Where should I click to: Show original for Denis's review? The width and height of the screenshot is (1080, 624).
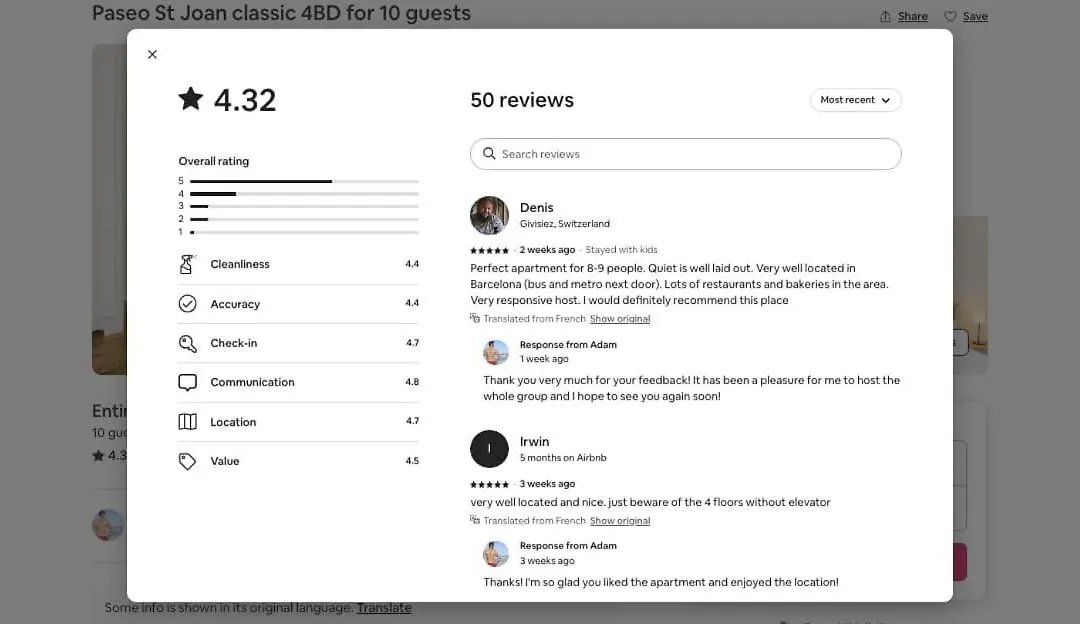[x=620, y=319]
